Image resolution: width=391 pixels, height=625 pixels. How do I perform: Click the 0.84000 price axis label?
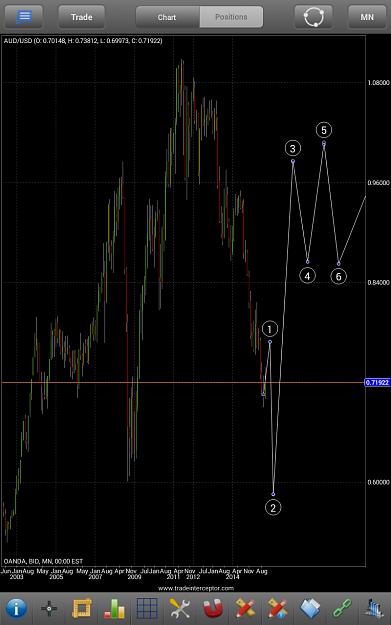click(x=378, y=283)
